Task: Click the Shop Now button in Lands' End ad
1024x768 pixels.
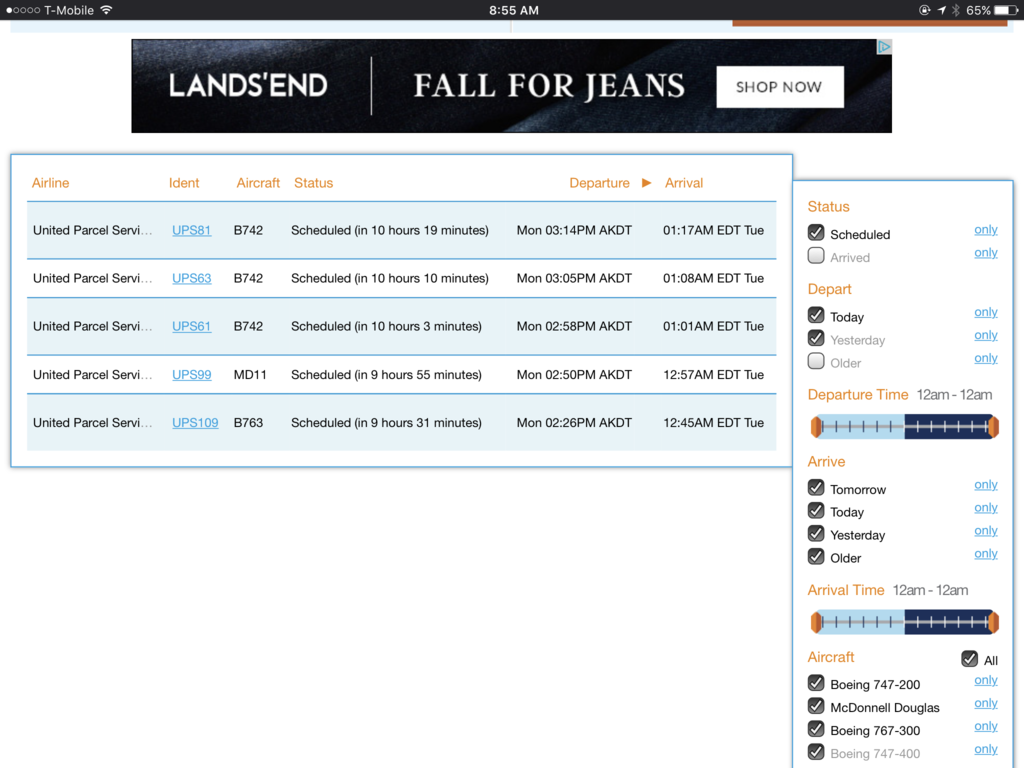Action: (x=779, y=87)
